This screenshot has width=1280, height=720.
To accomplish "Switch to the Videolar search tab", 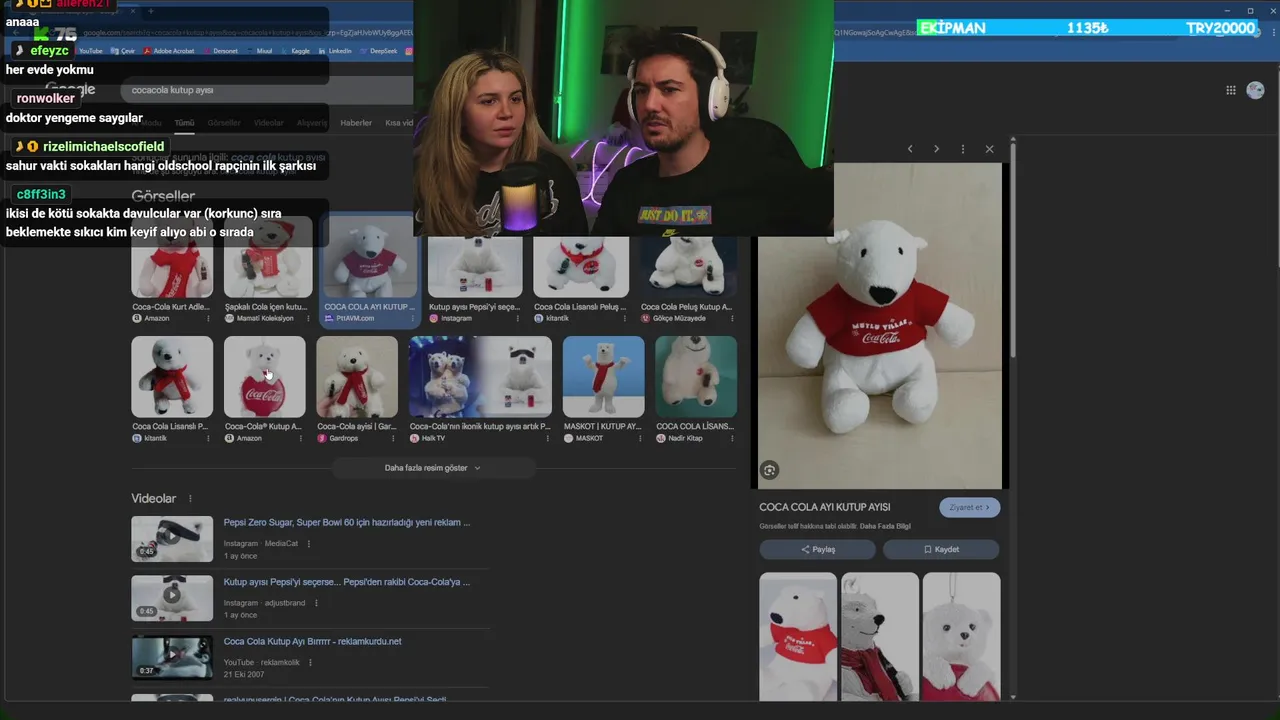I will 268,123.
